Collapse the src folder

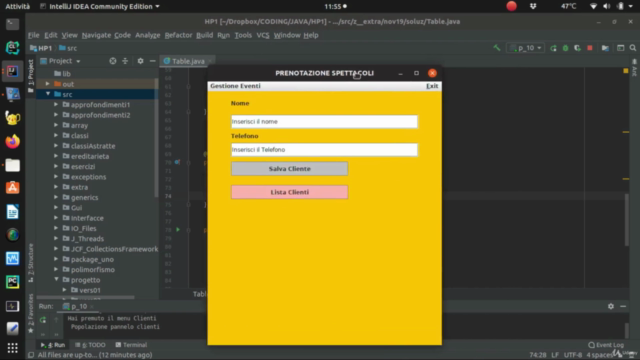point(48,94)
